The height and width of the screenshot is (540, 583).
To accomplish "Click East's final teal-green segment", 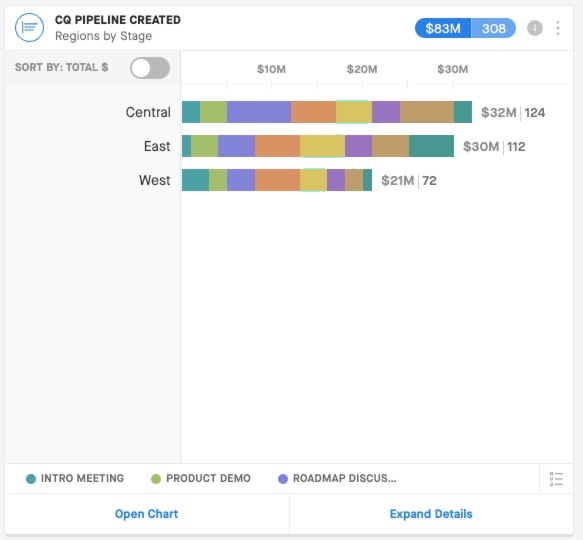I will (x=431, y=146).
